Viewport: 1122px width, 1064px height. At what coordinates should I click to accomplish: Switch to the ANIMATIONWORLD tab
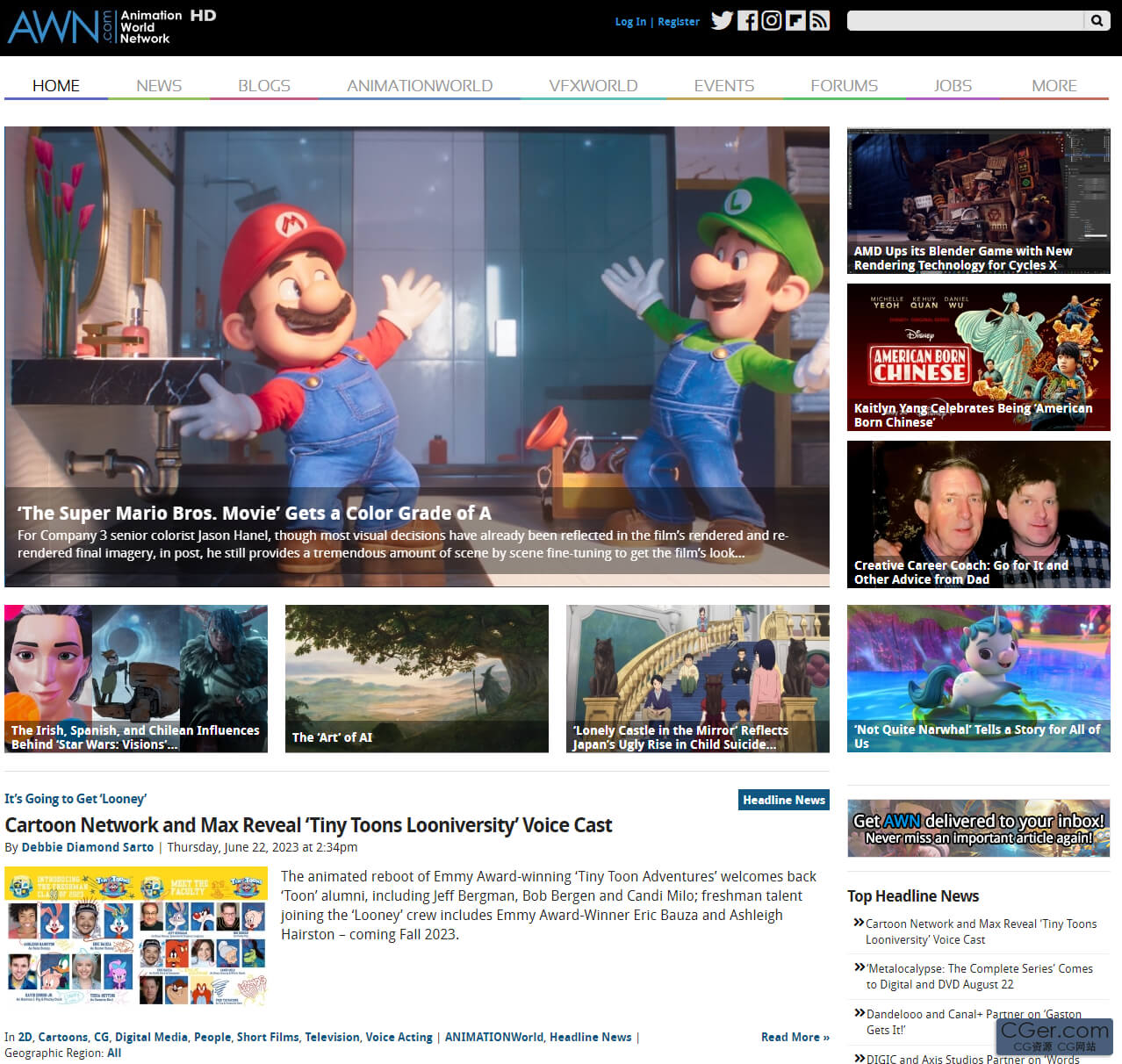pyautogui.click(x=420, y=85)
